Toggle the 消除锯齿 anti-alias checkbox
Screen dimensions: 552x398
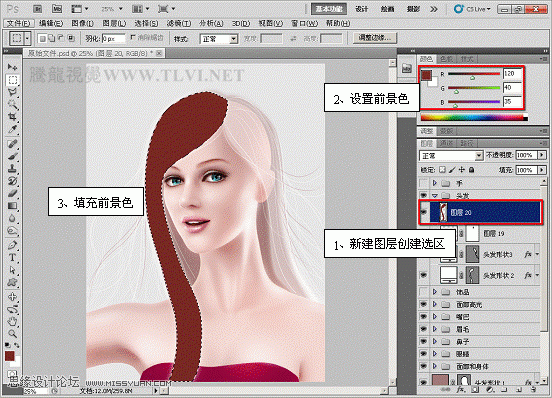coord(133,37)
